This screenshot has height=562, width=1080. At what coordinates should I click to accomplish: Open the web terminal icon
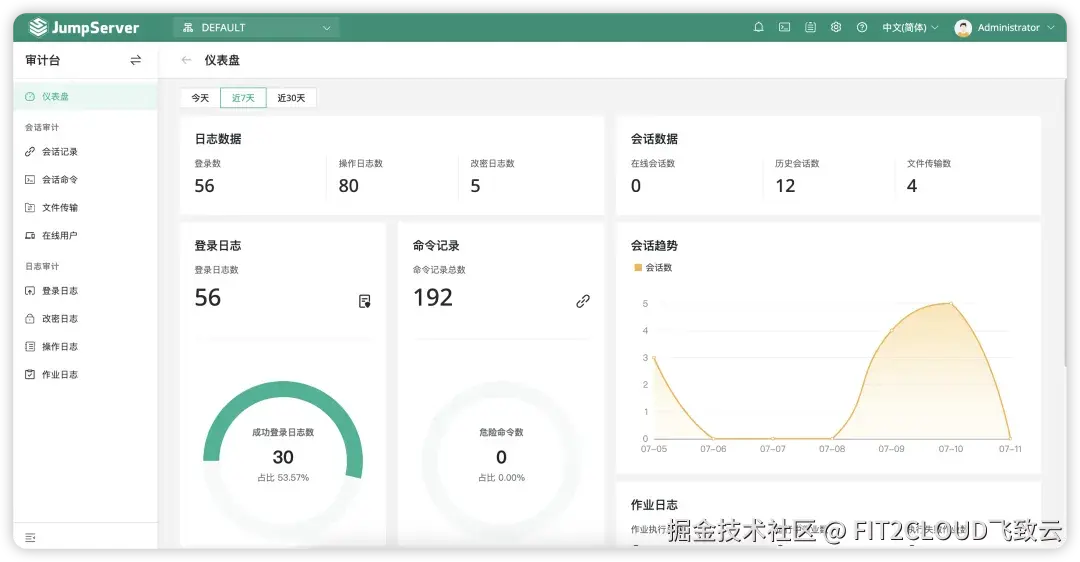[784, 28]
